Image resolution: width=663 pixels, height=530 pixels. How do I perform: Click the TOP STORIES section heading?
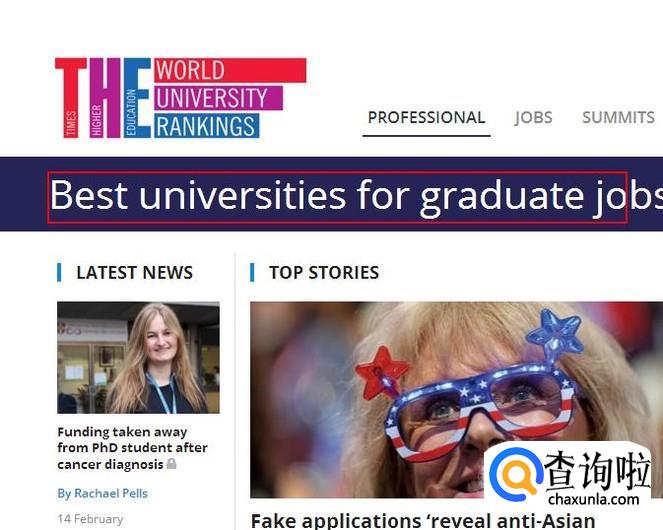324,272
